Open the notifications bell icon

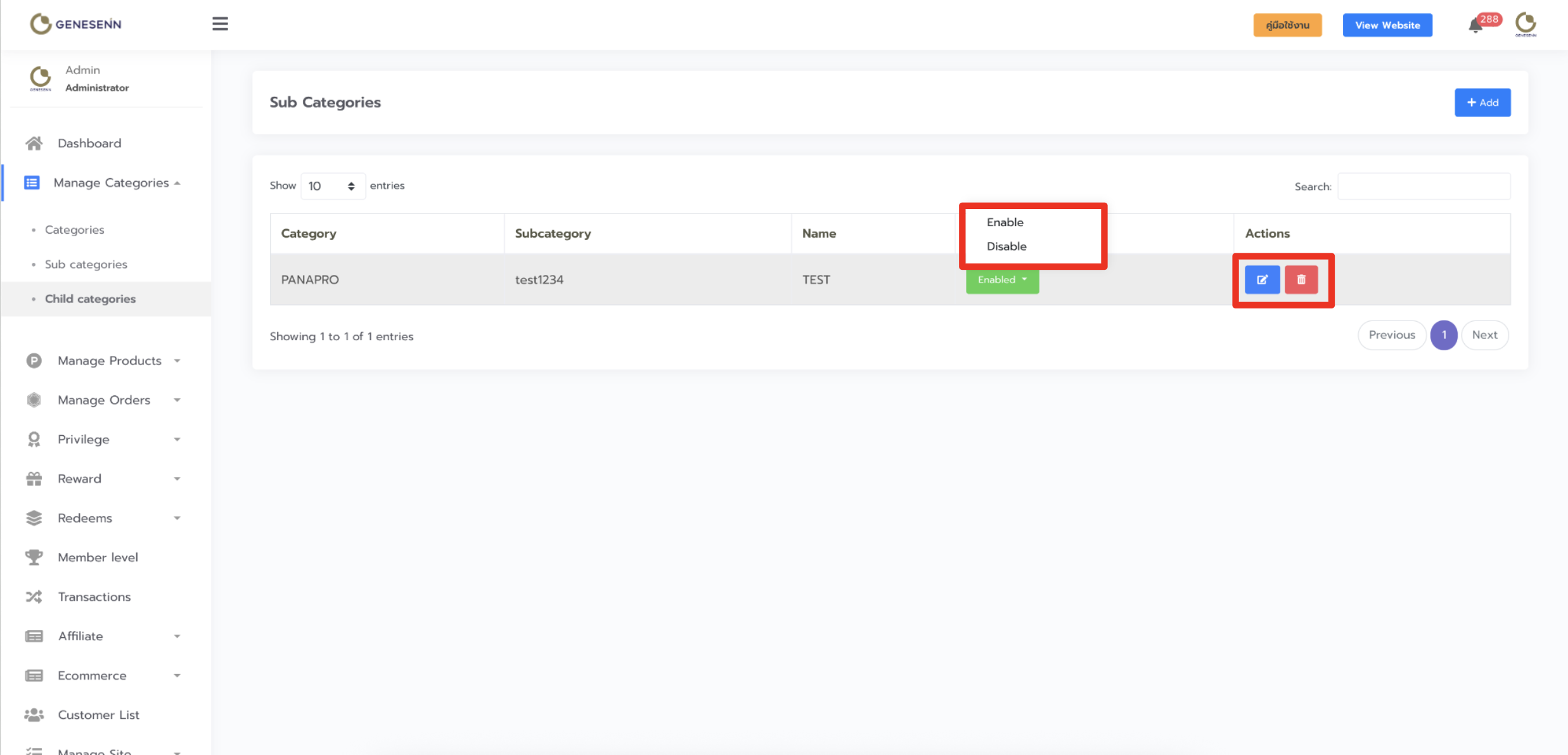click(x=1475, y=26)
